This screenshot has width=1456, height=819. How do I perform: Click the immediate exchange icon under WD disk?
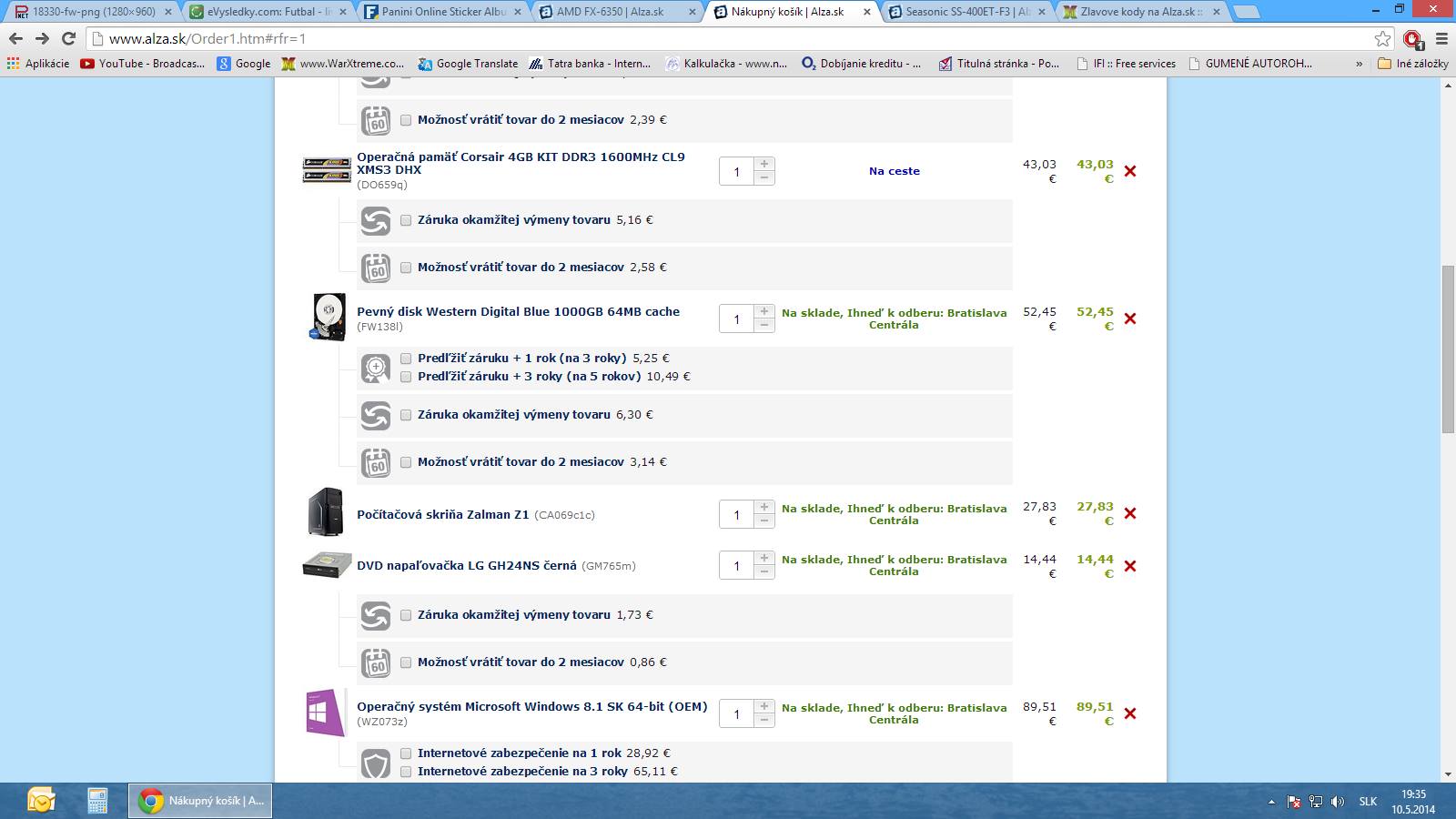pyautogui.click(x=376, y=415)
